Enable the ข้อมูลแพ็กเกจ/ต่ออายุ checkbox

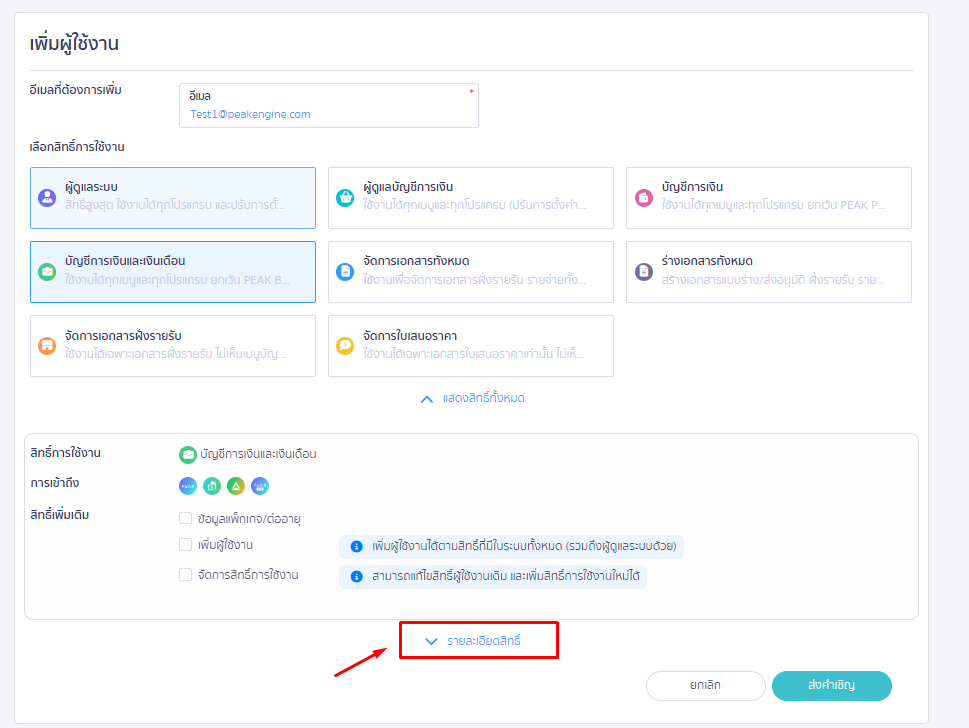pos(185,518)
